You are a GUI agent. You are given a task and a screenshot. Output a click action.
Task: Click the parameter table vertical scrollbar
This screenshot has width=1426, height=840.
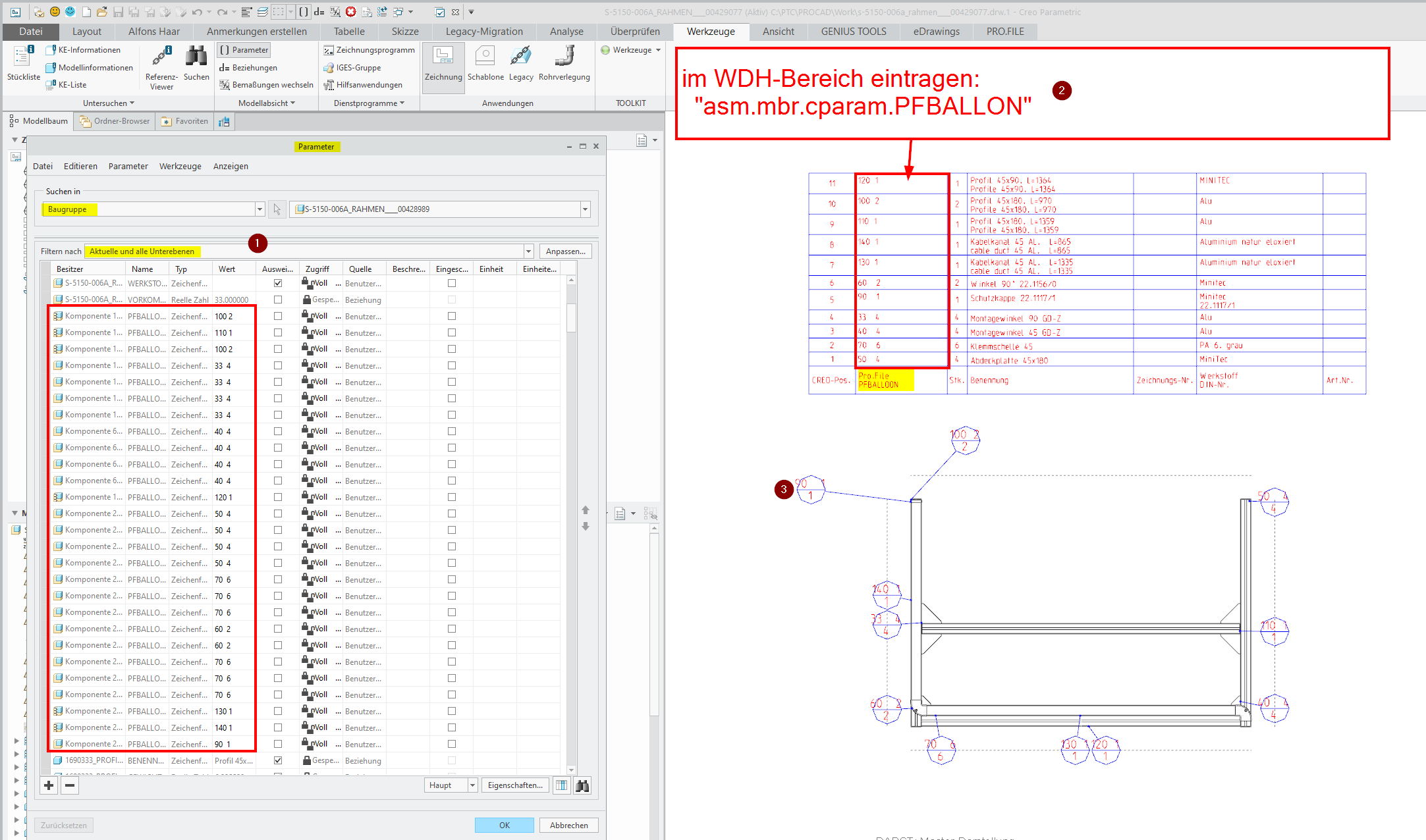tap(571, 523)
